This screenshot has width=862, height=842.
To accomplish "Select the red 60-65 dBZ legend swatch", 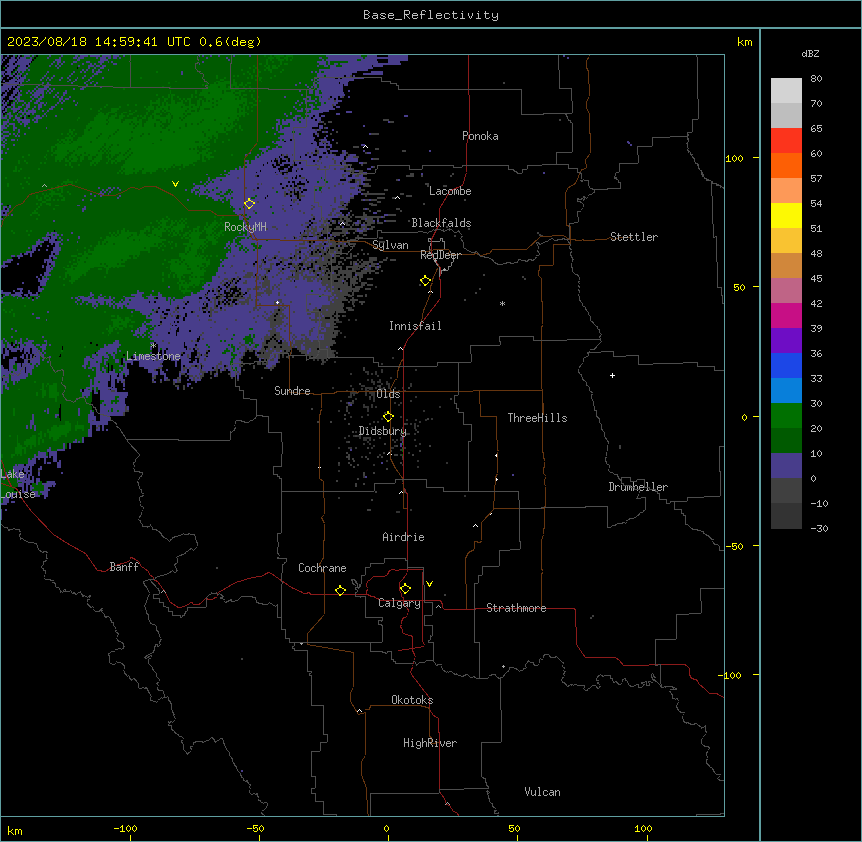I will click(x=786, y=140).
